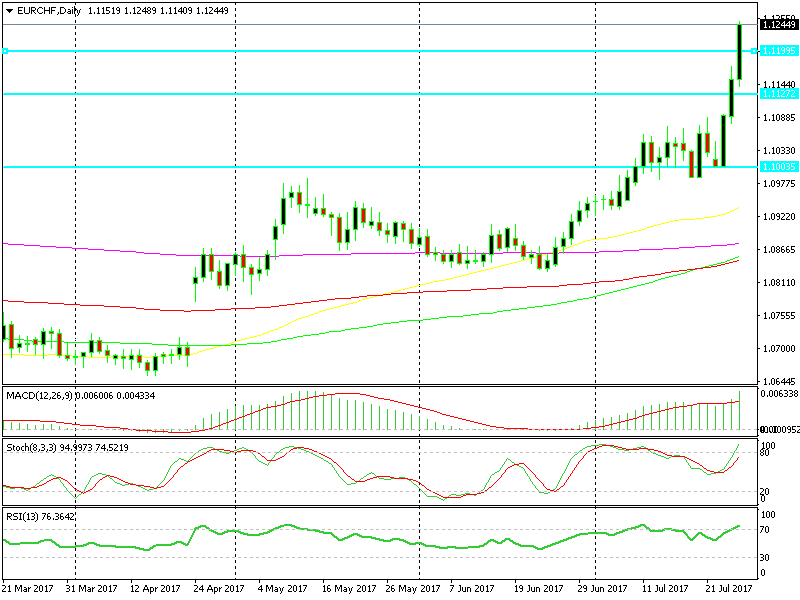800x600 pixels.
Task: Click the 1.07555 price axis value
Action: coord(779,316)
